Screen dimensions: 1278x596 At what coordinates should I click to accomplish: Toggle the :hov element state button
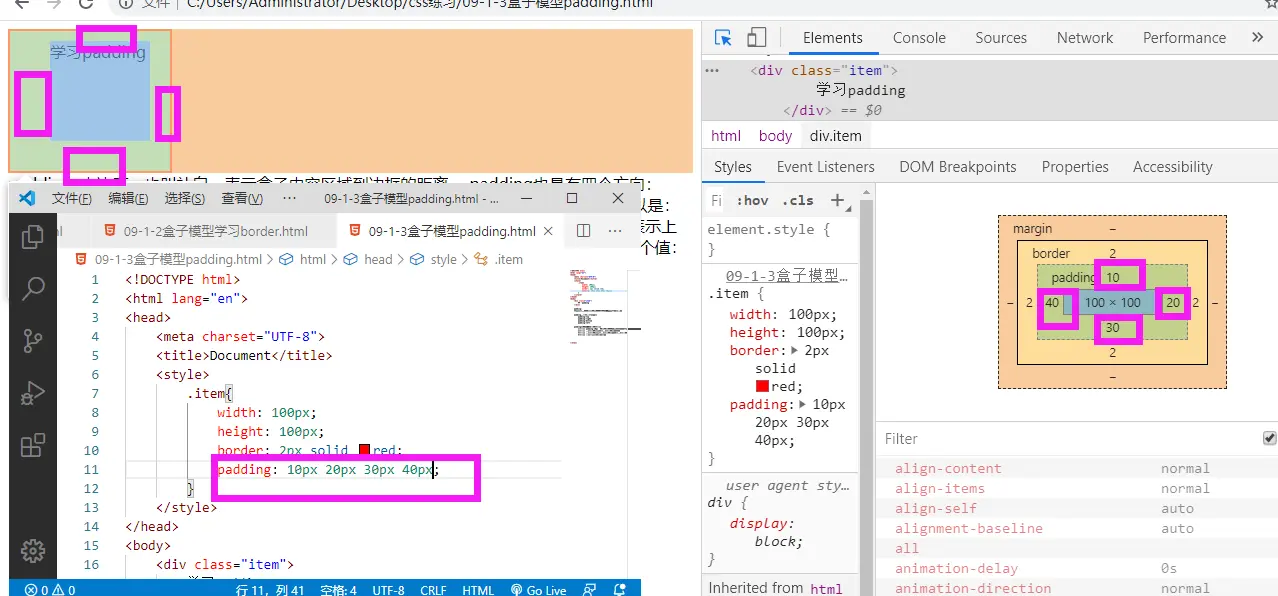point(751,200)
